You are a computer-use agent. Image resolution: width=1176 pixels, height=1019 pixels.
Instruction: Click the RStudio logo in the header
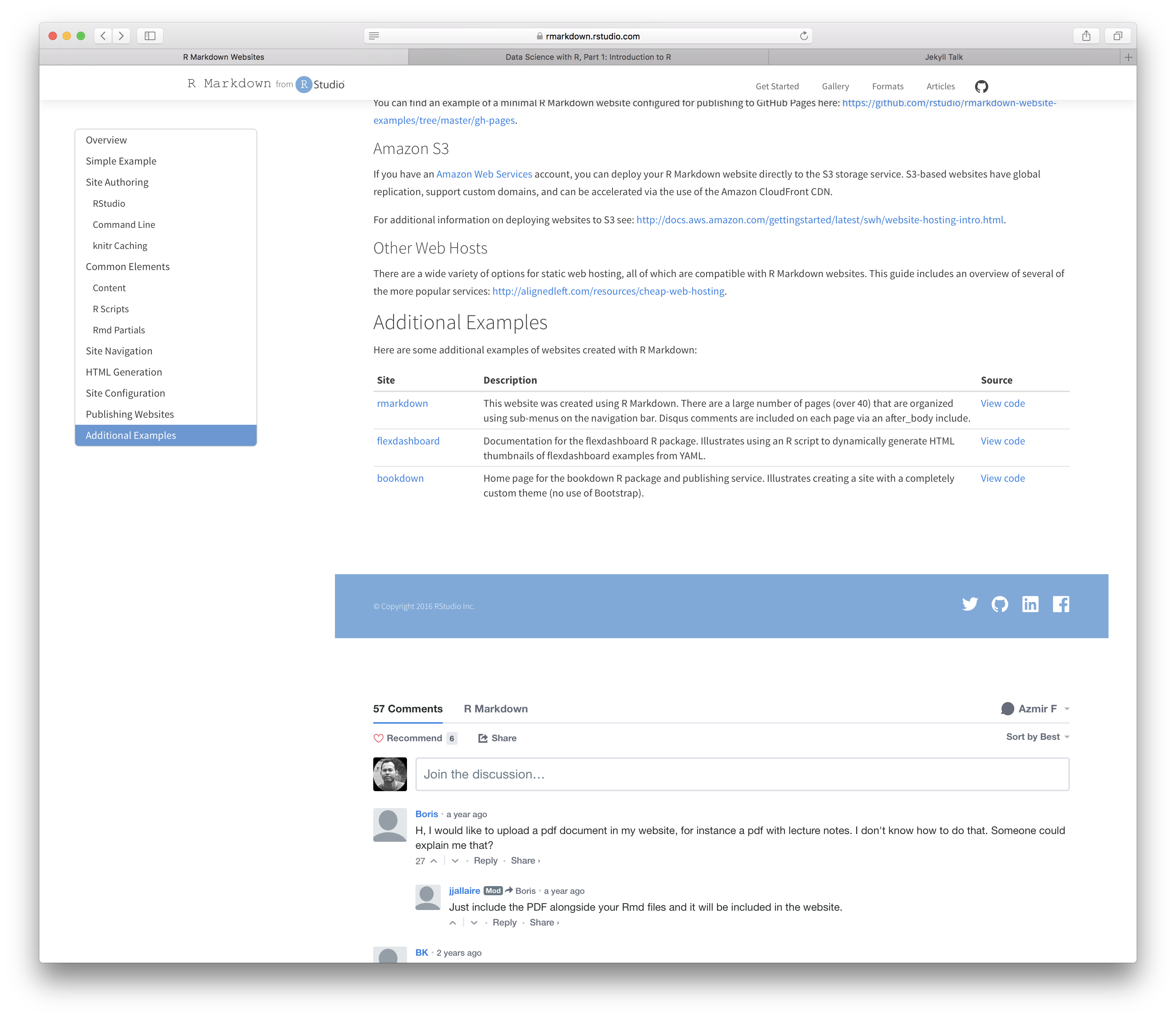pyautogui.click(x=320, y=85)
